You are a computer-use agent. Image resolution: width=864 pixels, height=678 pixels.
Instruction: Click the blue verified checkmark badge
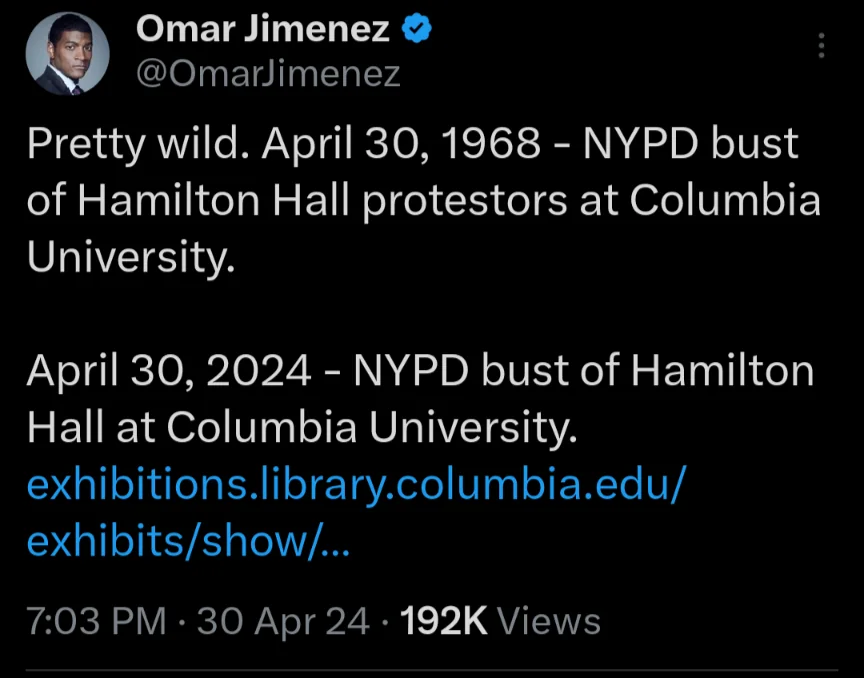point(416,30)
